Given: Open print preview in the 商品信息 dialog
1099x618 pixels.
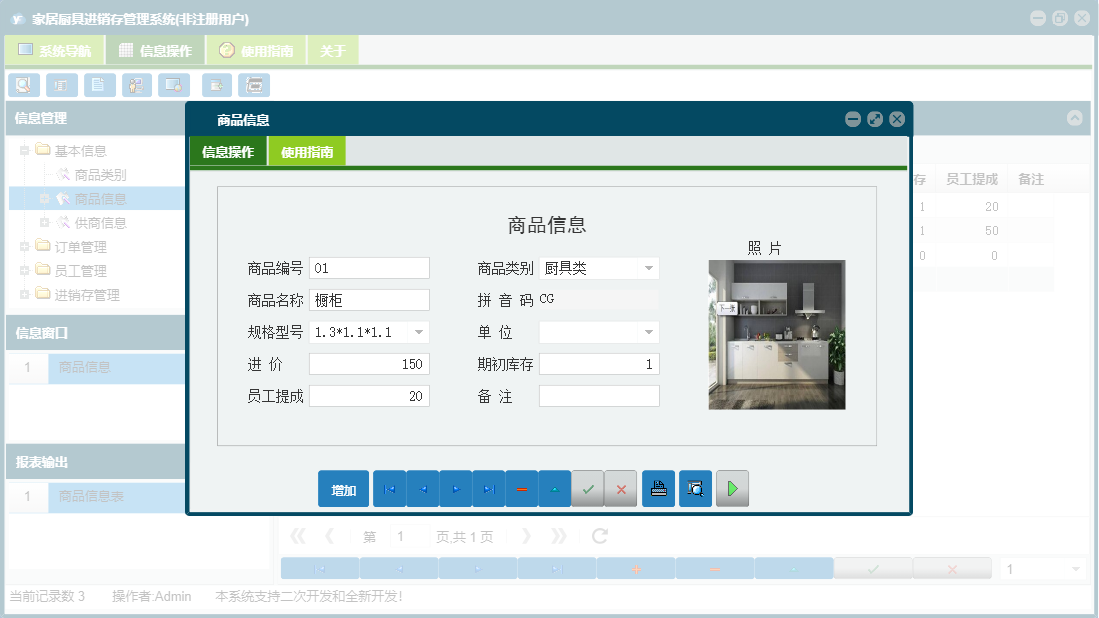Looking at the screenshot, I should pos(695,488).
